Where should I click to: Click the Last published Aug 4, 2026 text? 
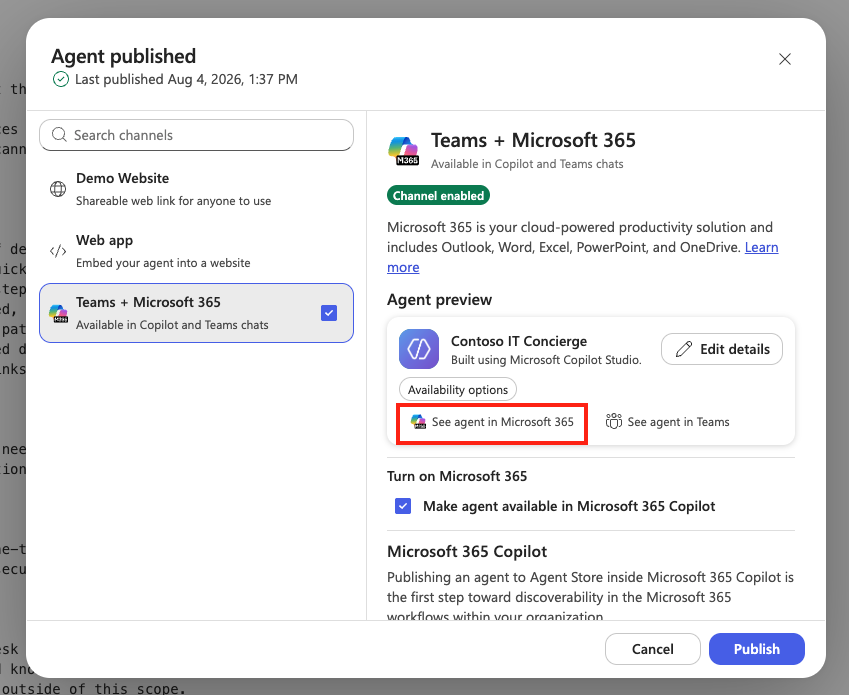click(x=186, y=80)
